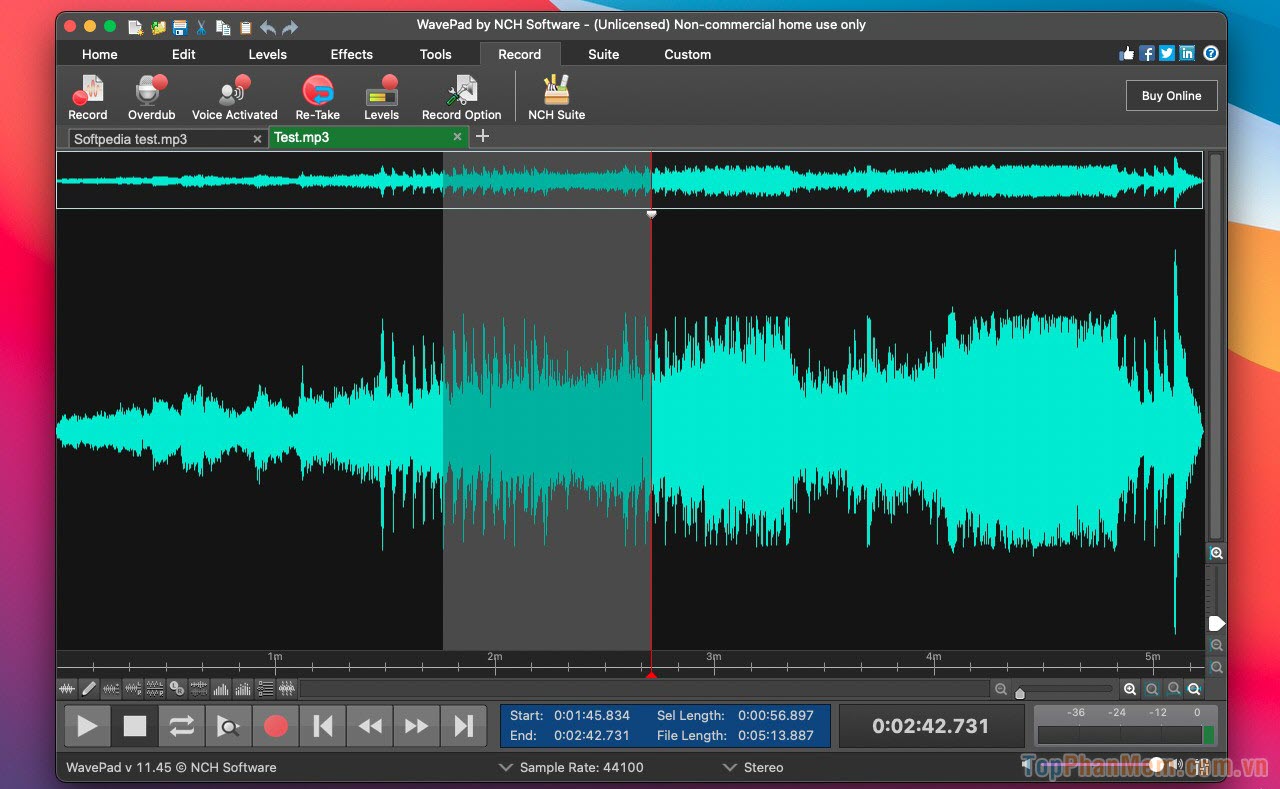Viewport: 1280px width, 789px height.
Task: Select the pencil edit tool
Action: tap(89, 688)
